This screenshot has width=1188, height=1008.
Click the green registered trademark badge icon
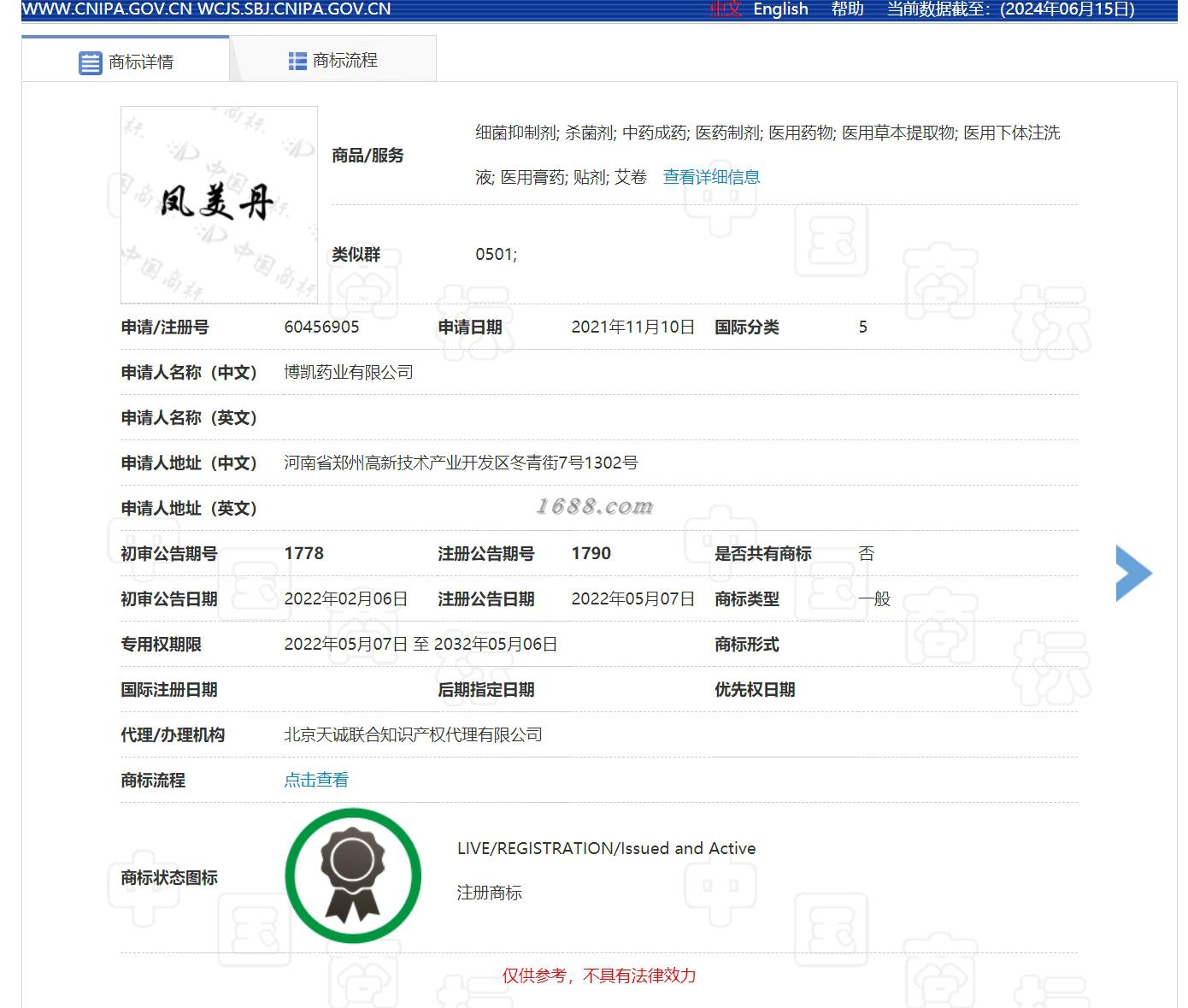353,875
